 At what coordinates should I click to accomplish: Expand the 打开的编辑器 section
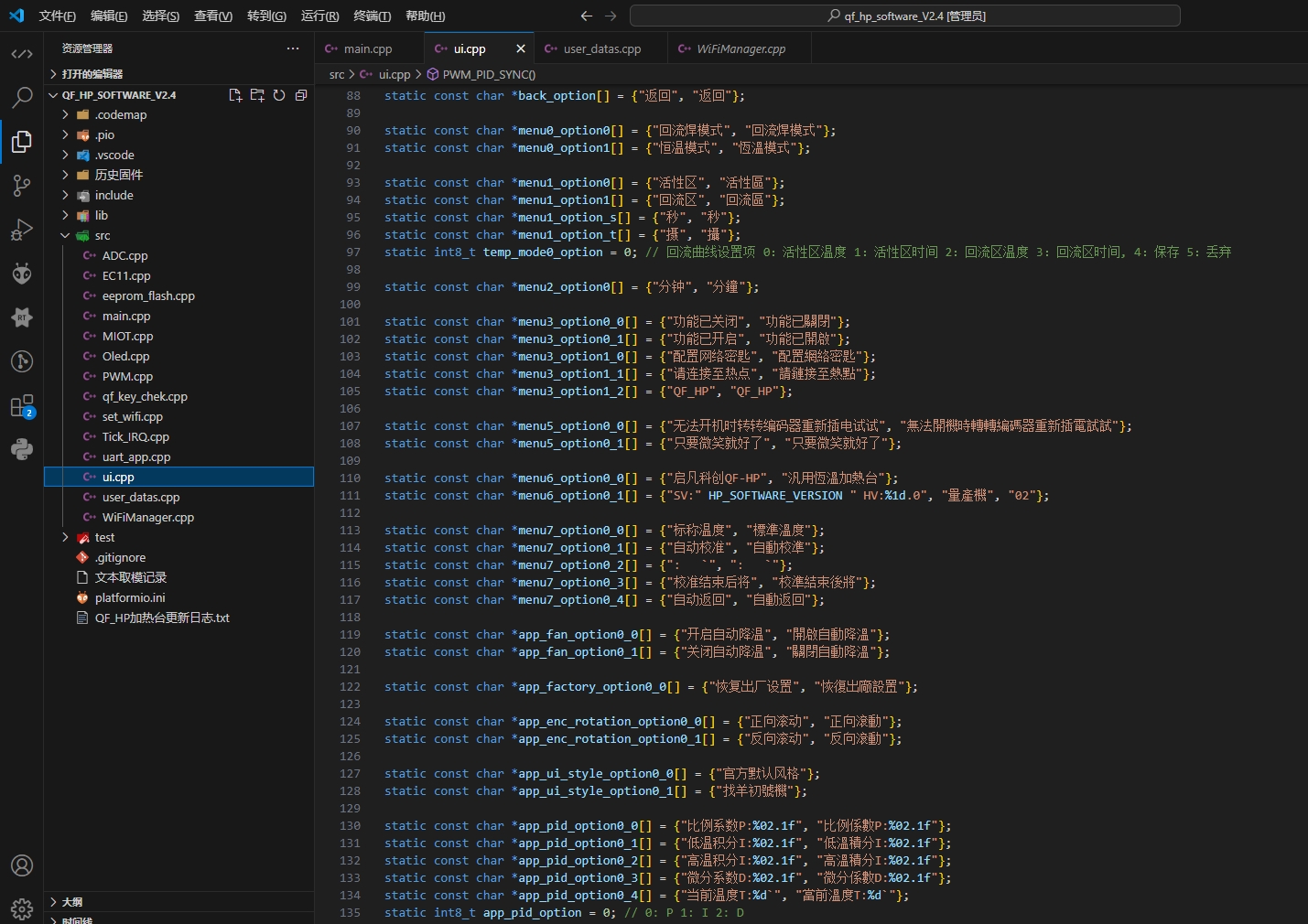(x=92, y=74)
